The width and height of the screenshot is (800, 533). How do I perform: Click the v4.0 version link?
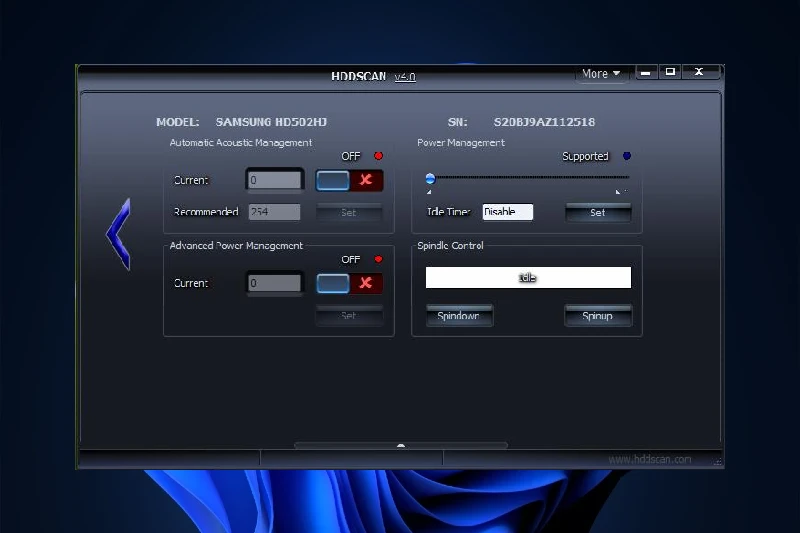(405, 77)
